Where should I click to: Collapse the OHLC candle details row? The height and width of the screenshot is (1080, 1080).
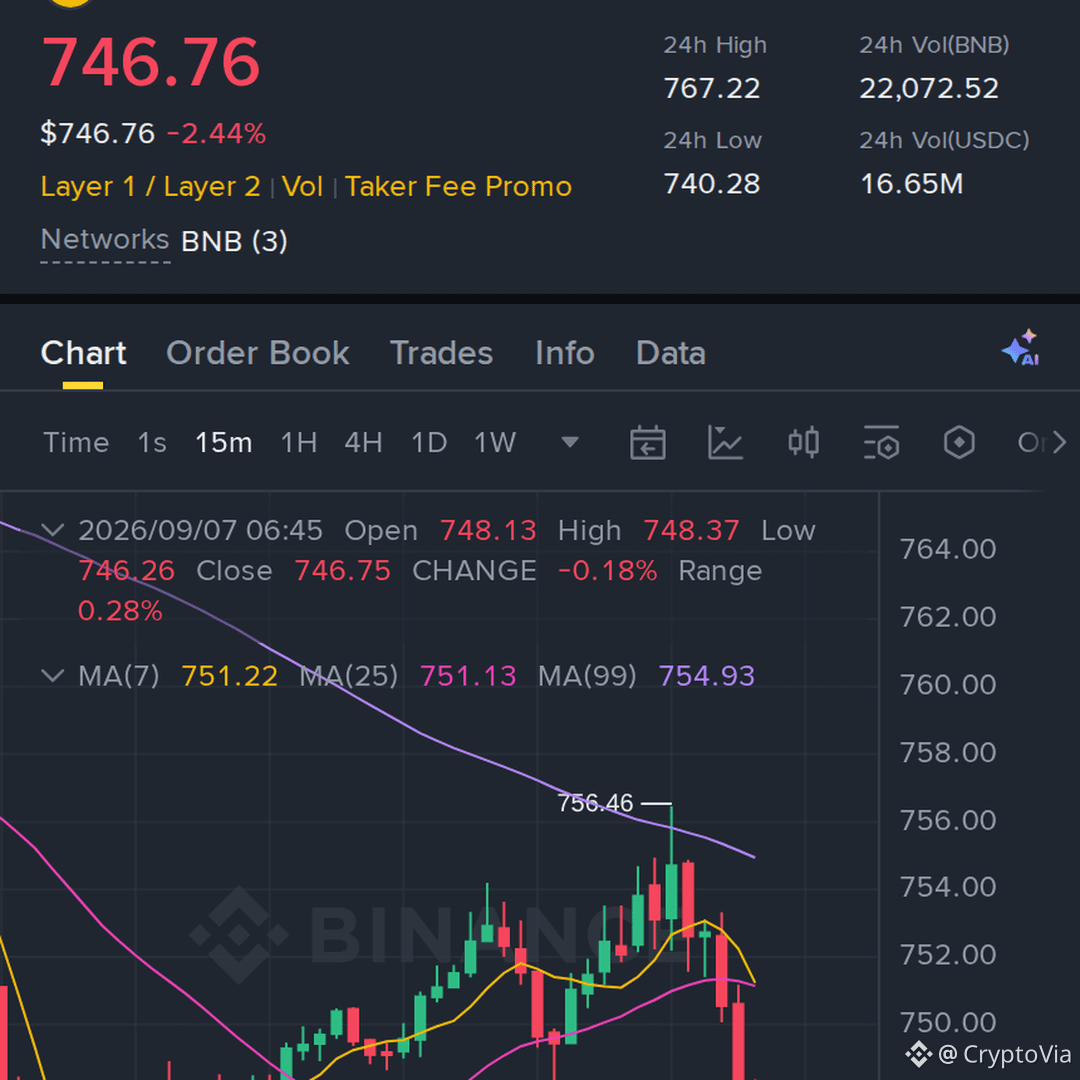52,530
